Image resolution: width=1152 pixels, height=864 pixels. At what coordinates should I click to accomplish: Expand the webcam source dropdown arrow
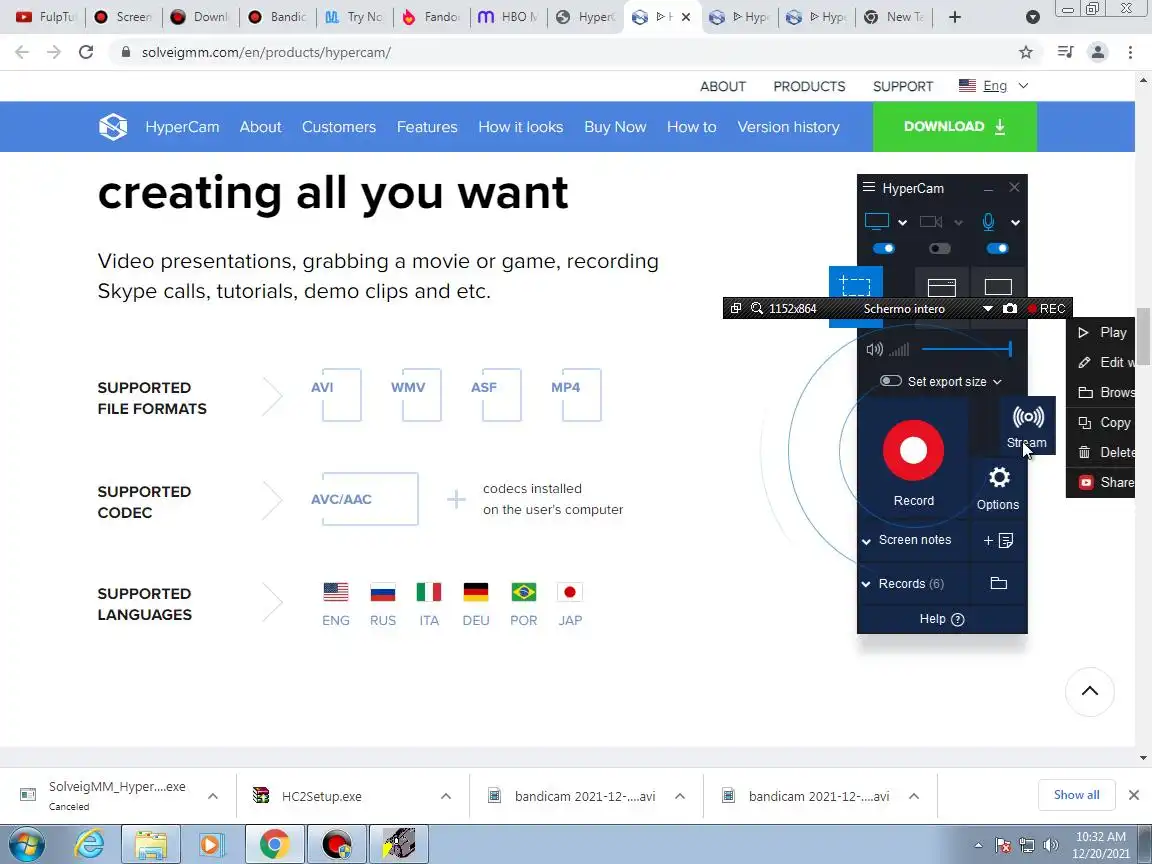tap(958, 223)
